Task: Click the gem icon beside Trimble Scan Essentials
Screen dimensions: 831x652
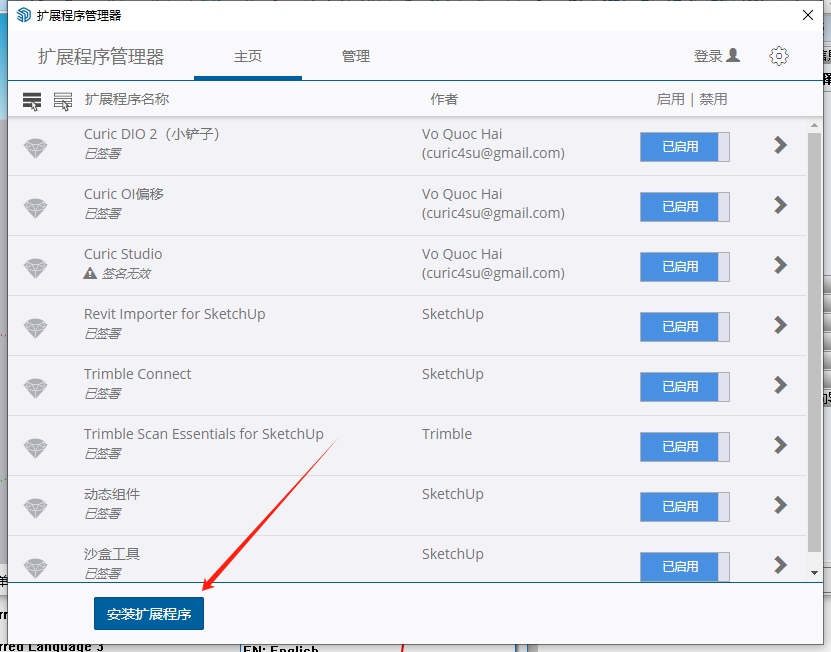Action: point(36,447)
